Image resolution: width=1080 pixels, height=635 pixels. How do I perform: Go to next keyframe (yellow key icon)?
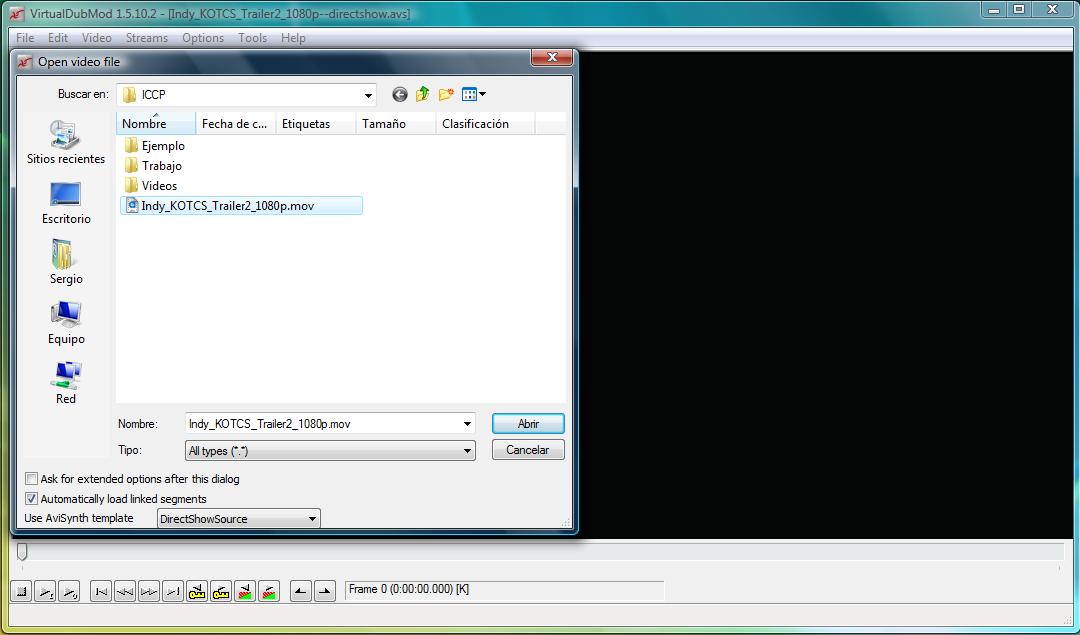click(x=221, y=591)
